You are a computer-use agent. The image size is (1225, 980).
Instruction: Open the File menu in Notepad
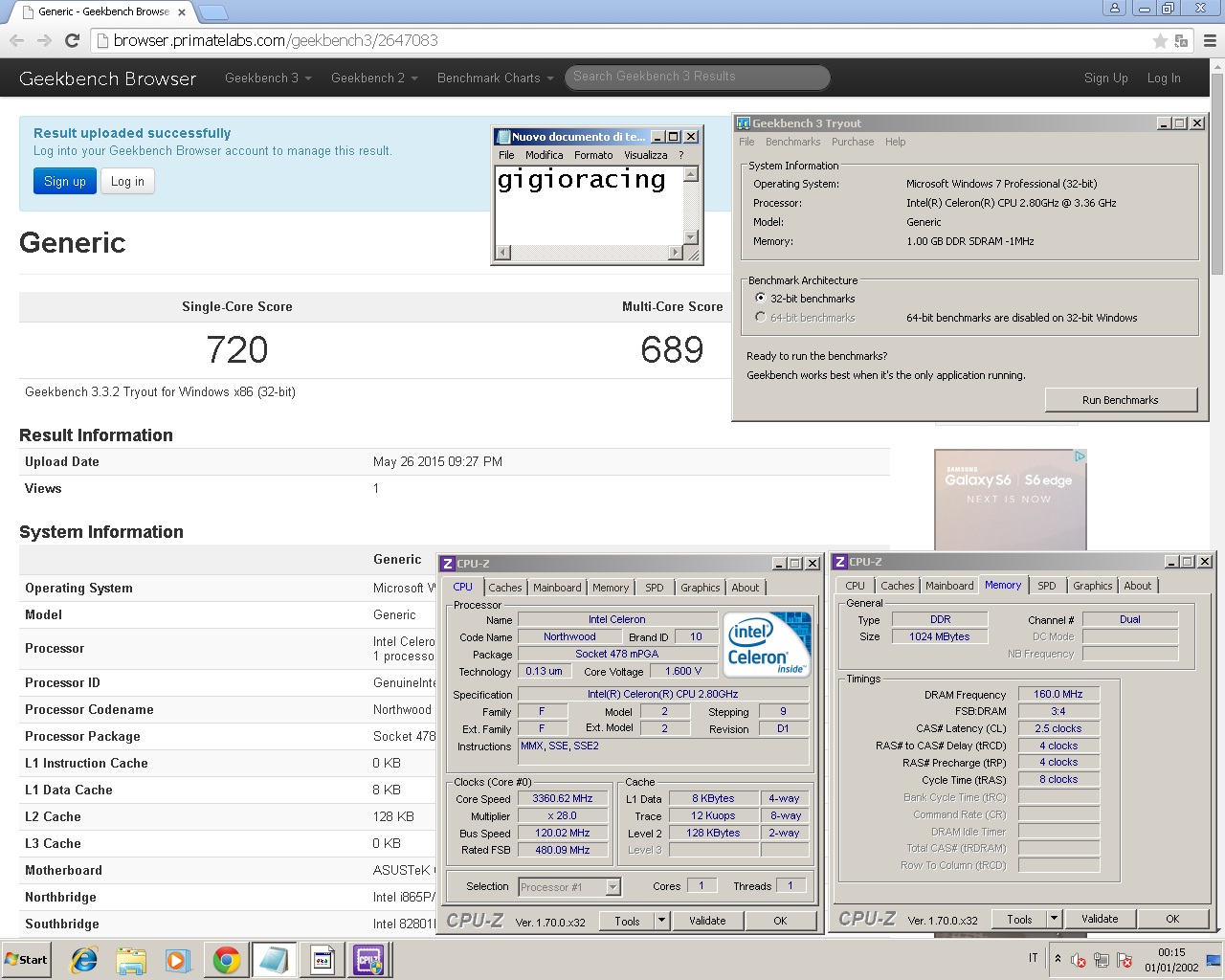tap(506, 155)
